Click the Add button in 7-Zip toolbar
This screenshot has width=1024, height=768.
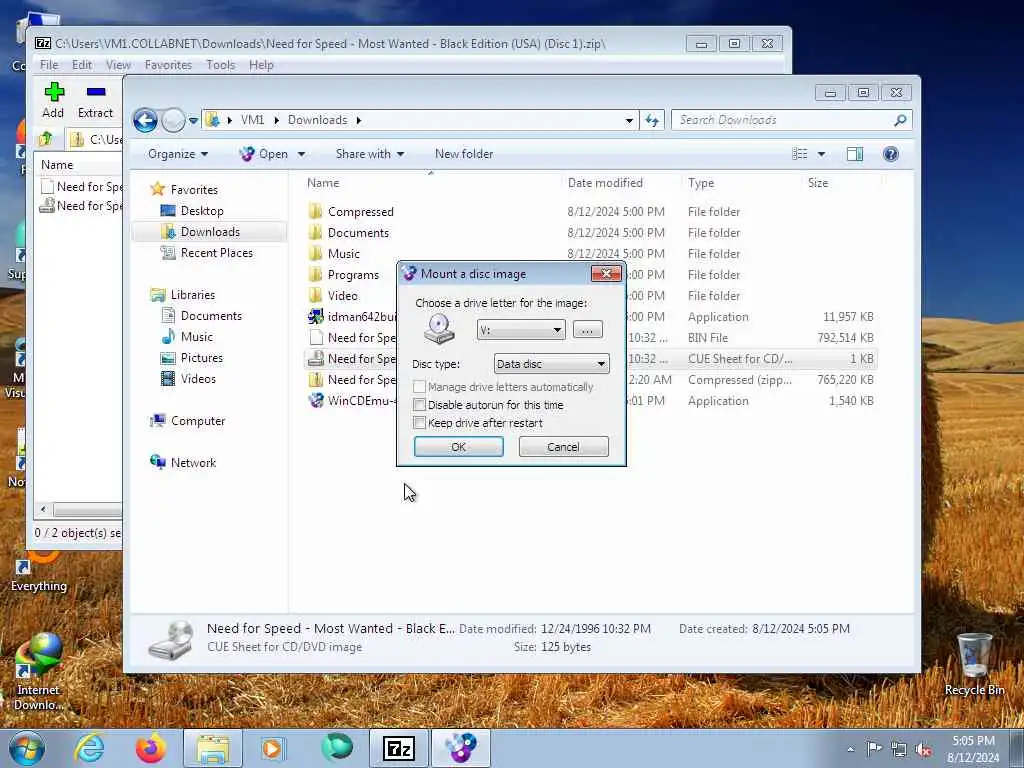[x=54, y=100]
